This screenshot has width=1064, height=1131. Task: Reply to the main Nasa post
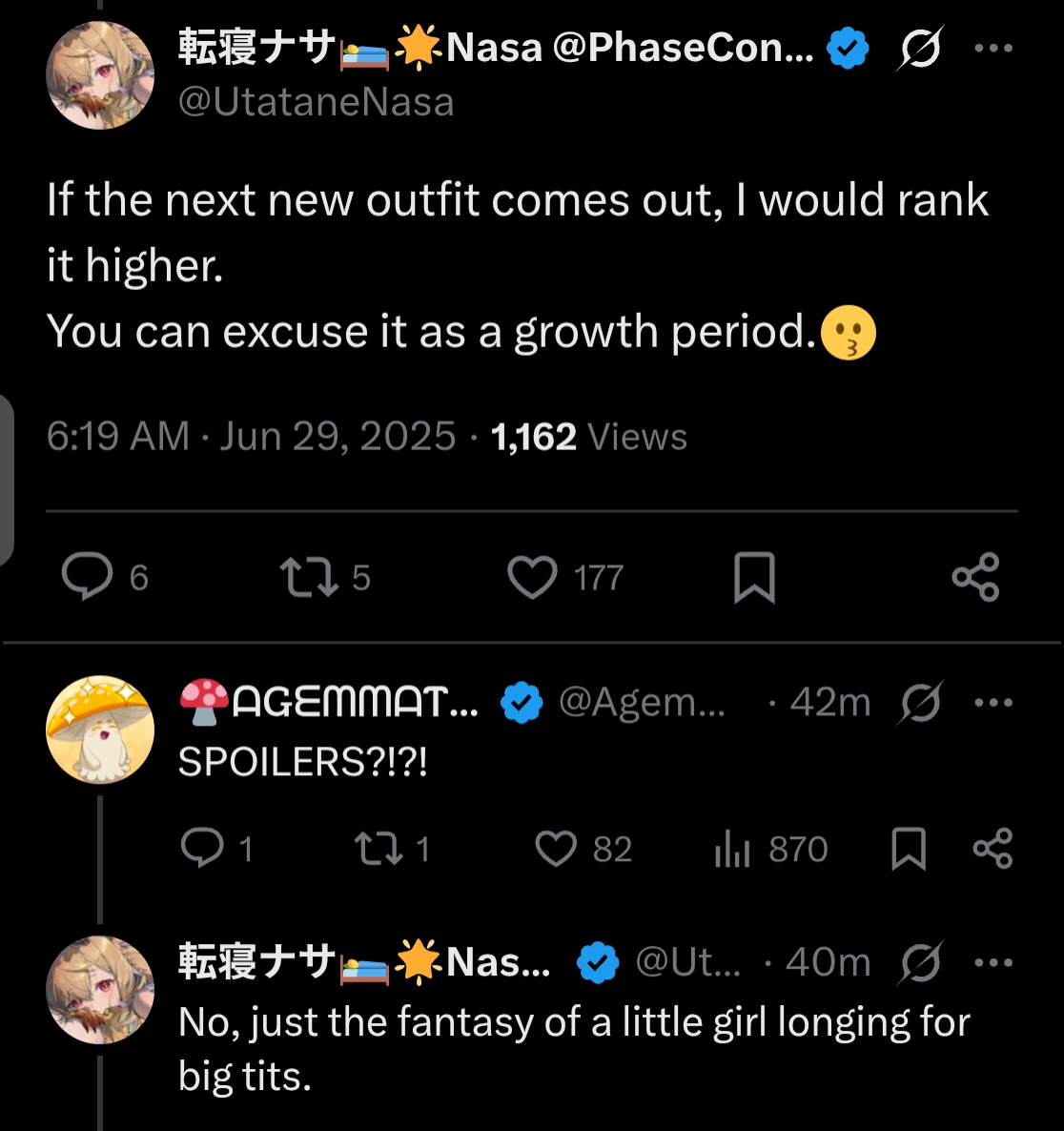click(x=87, y=577)
